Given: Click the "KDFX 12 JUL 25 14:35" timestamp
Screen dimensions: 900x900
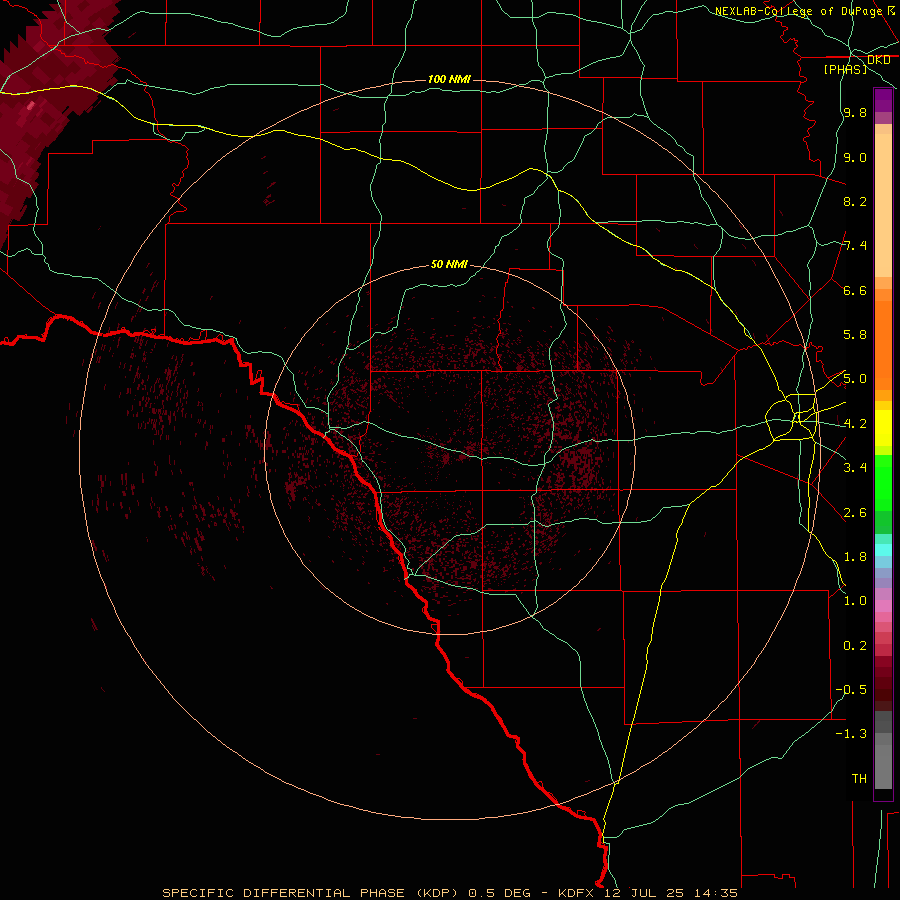Looking at the screenshot, I should click(x=647, y=893).
